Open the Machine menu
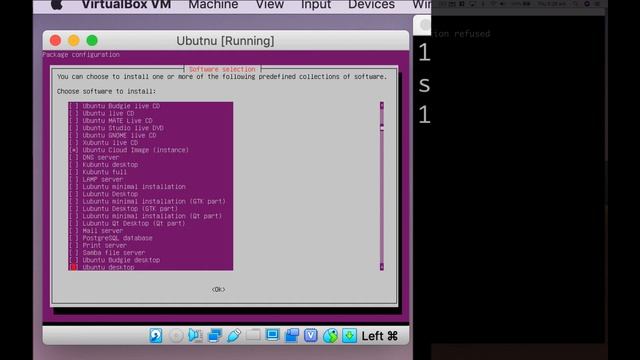The height and width of the screenshot is (360, 640). (213, 5)
